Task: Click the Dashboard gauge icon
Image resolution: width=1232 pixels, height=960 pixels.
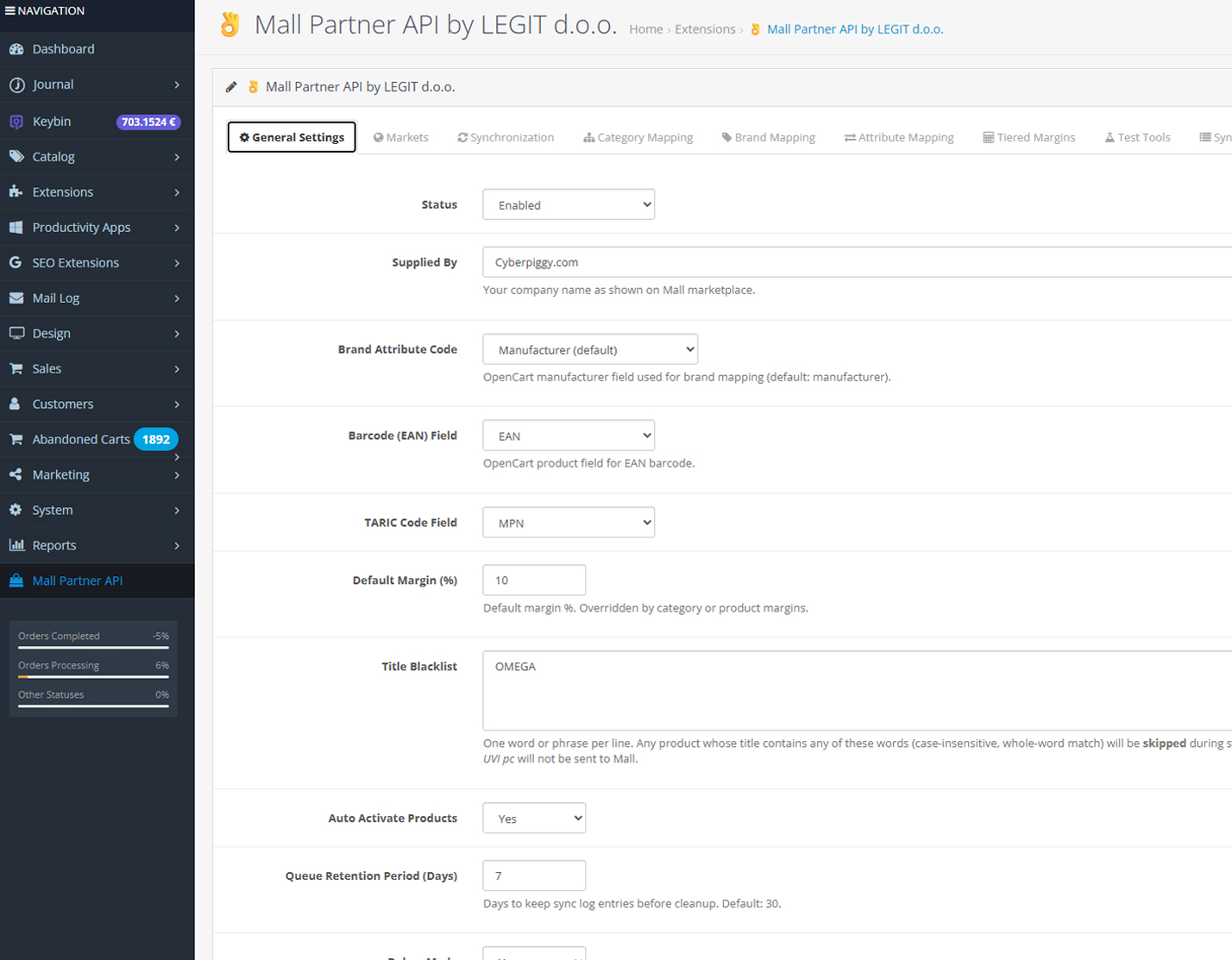Action: pyautogui.click(x=16, y=49)
